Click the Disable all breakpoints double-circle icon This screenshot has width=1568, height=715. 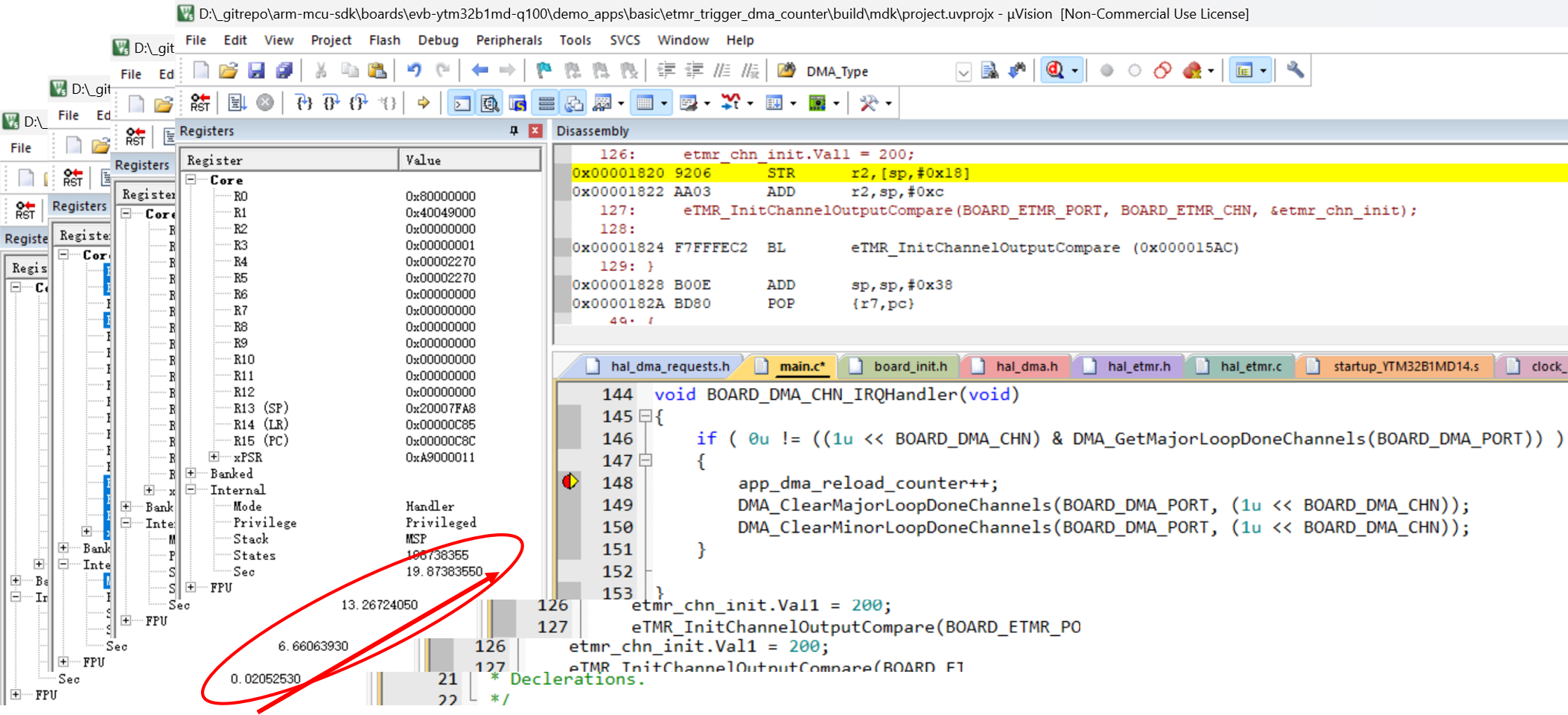coord(1162,71)
